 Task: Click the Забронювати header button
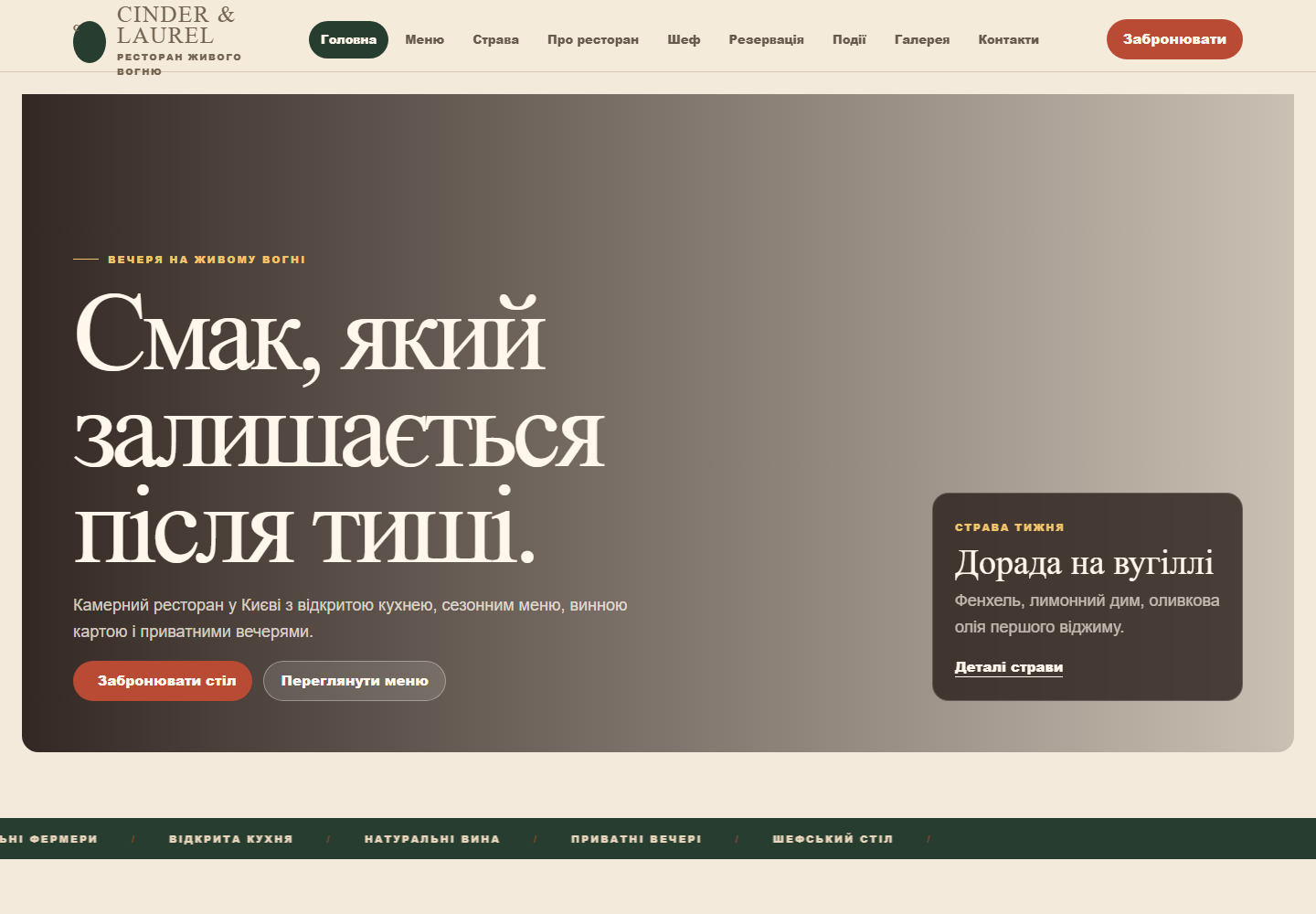1174,39
